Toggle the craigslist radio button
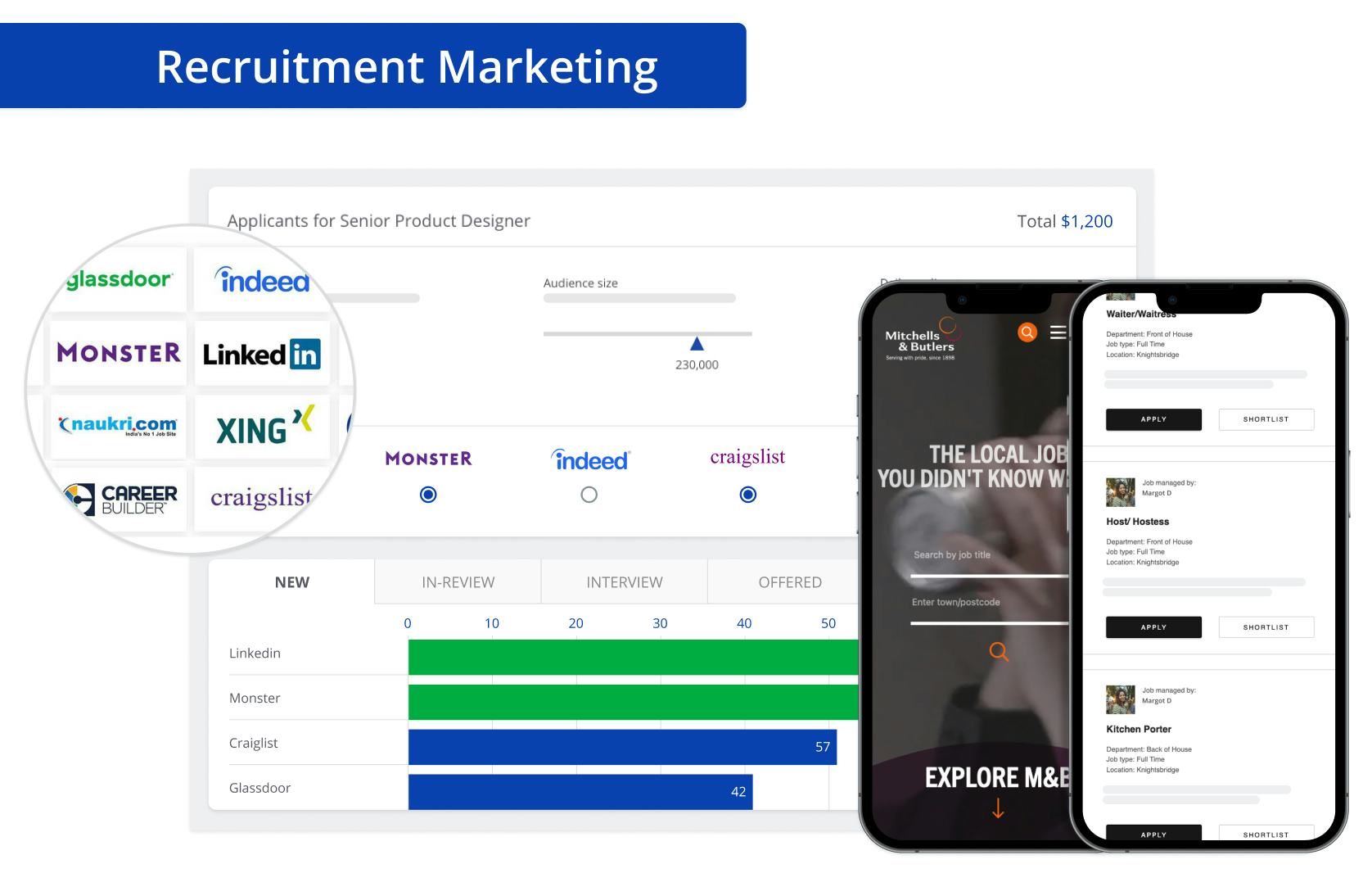The image size is (1372, 873). coord(747,495)
